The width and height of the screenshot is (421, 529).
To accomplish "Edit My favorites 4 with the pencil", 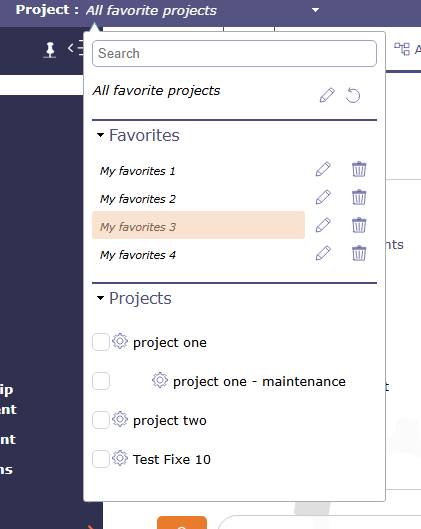I will 323,253.
